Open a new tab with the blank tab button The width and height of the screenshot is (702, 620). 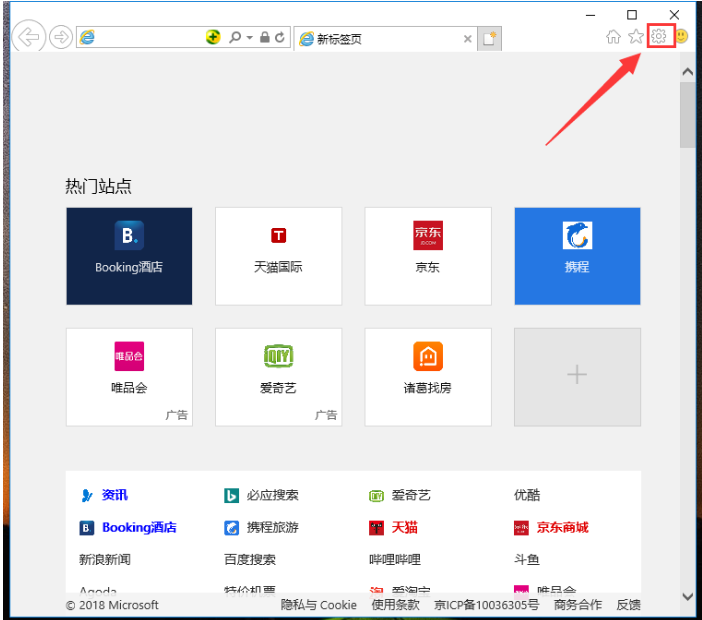click(x=489, y=39)
